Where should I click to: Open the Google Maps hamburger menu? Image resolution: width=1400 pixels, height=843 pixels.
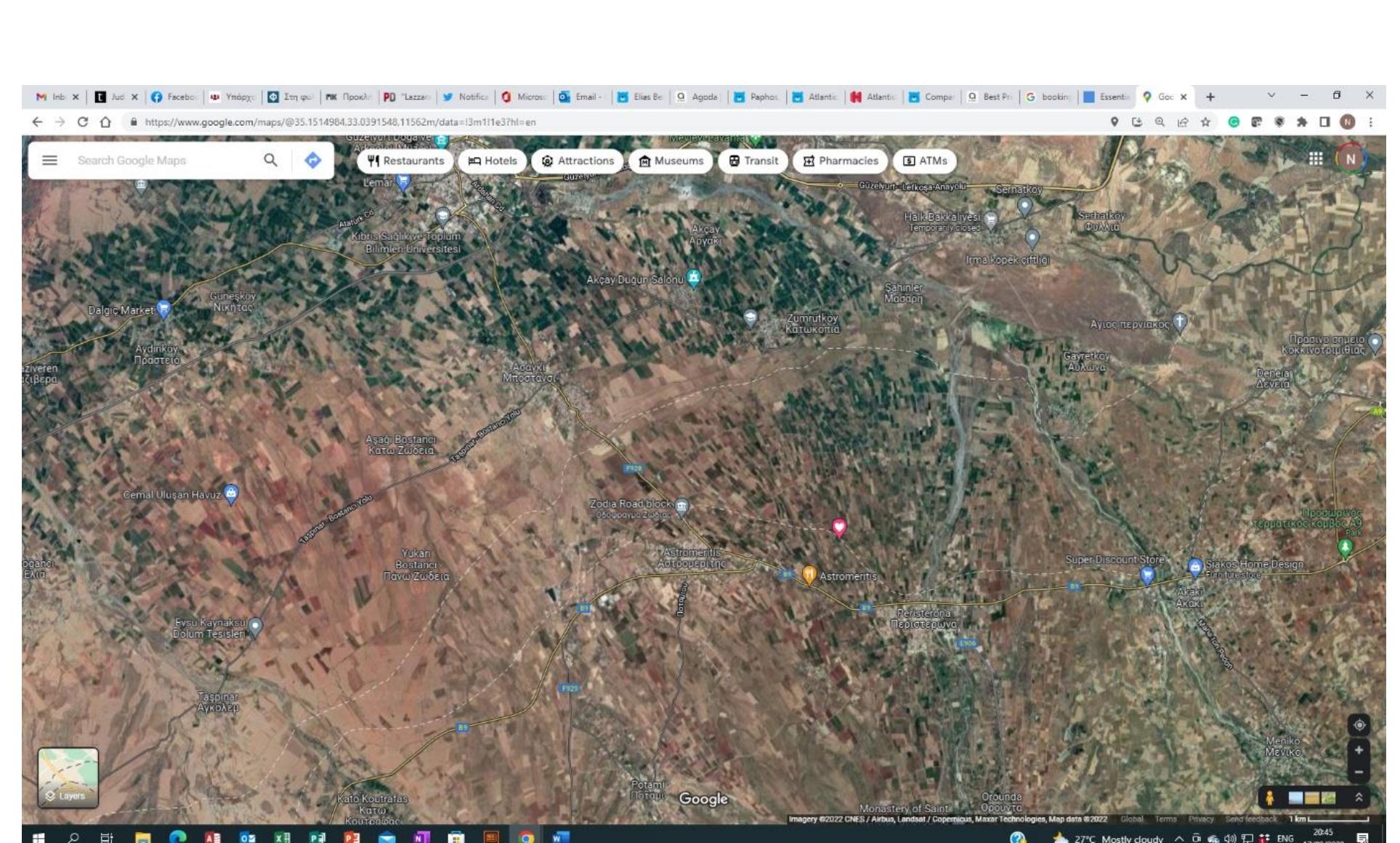[x=49, y=160]
